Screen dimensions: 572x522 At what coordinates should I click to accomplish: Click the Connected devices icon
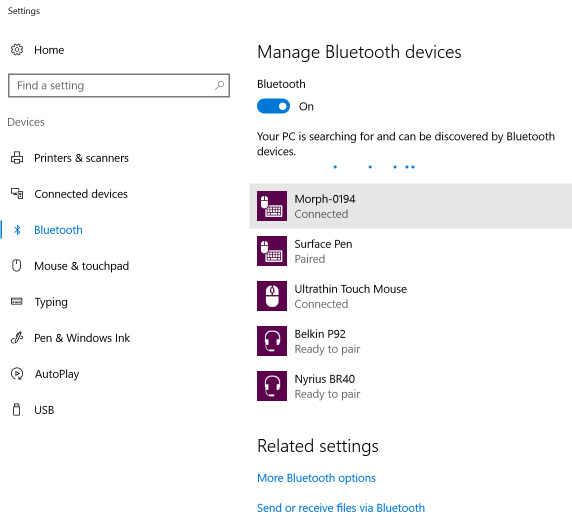pyautogui.click(x=17, y=193)
